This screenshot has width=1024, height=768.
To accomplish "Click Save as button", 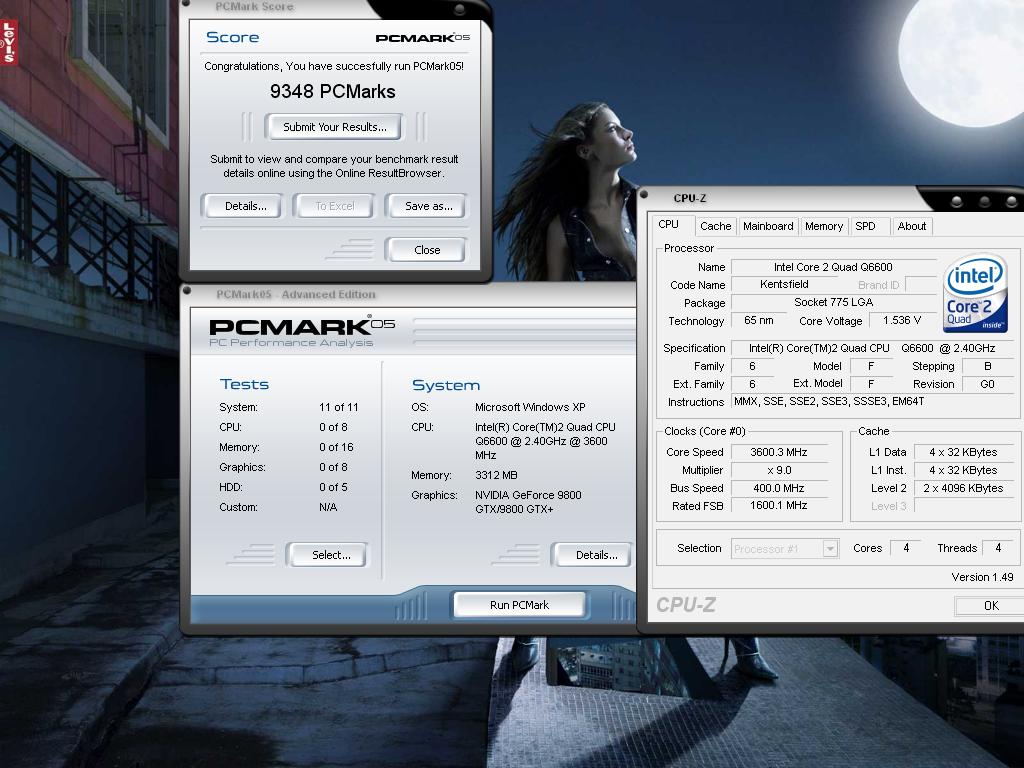I will (x=427, y=206).
